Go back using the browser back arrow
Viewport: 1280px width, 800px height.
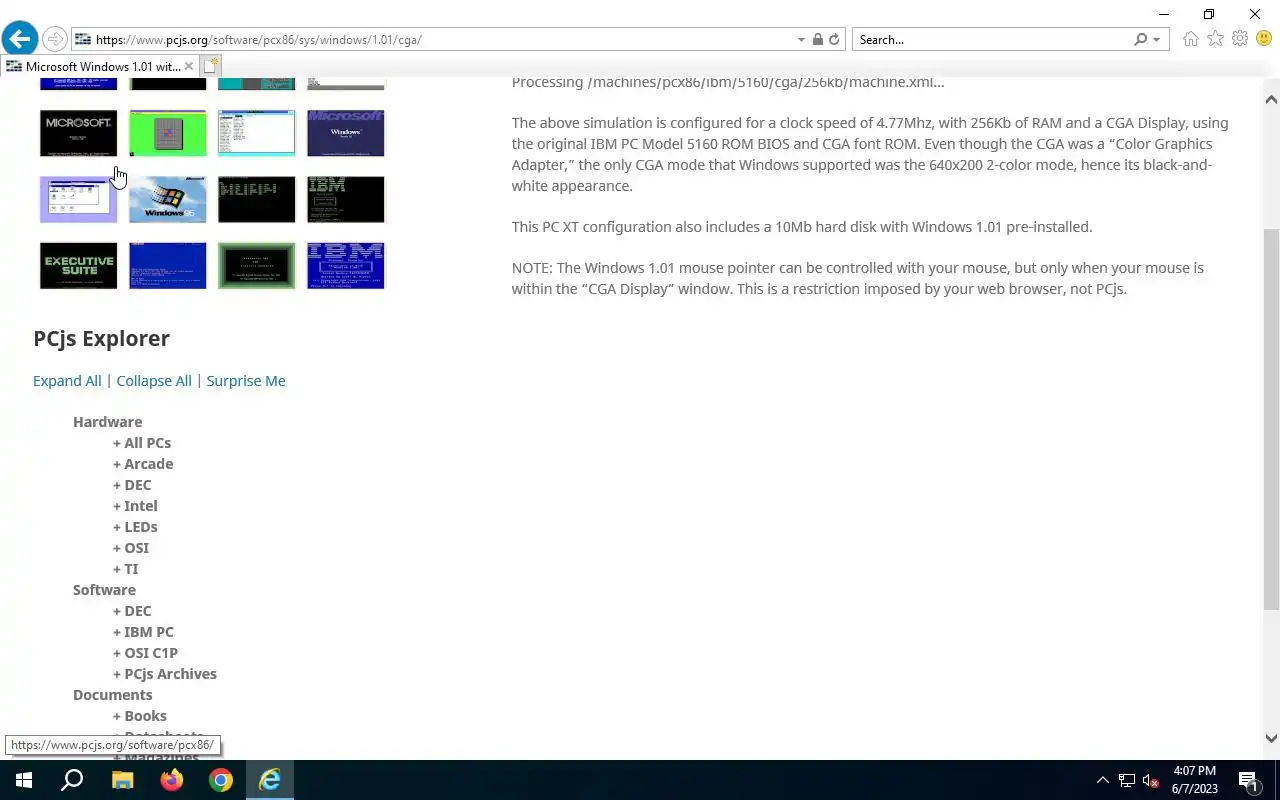click(x=19, y=39)
